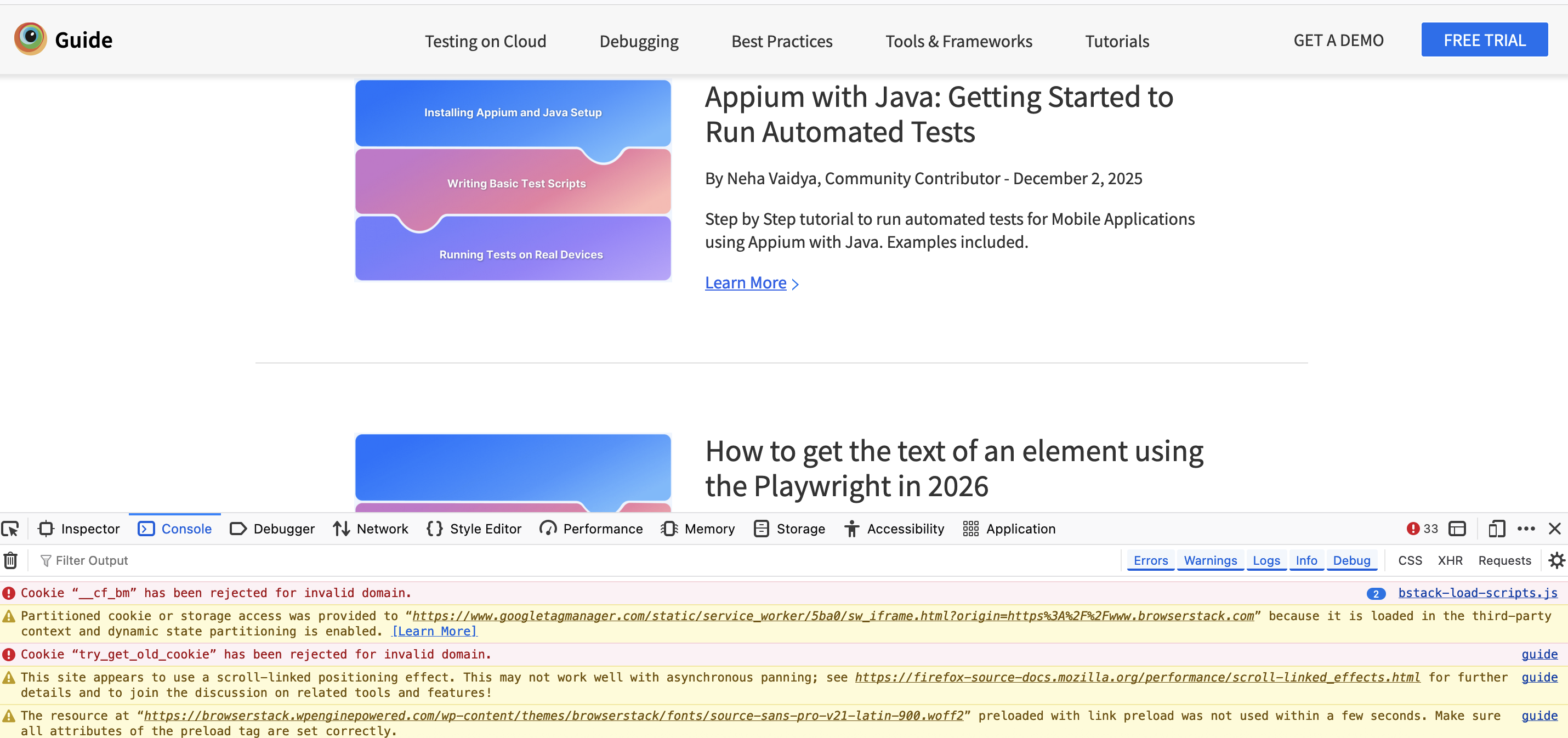Open the Tools & Frameworks dropdown
Screen dimensions: 1568x738
tap(959, 41)
